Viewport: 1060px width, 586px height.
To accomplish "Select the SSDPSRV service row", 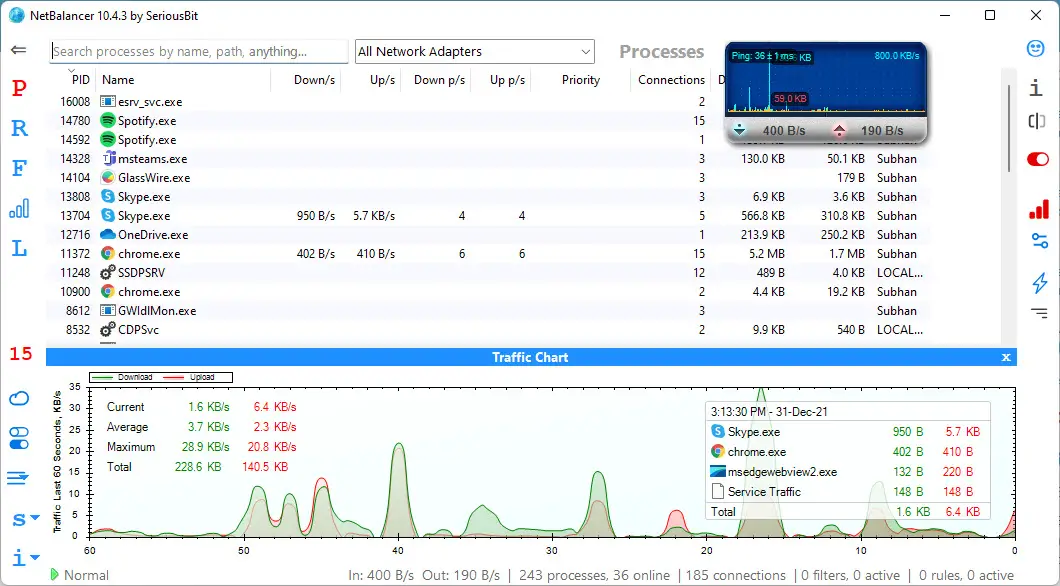I will pyautogui.click(x=490, y=272).
